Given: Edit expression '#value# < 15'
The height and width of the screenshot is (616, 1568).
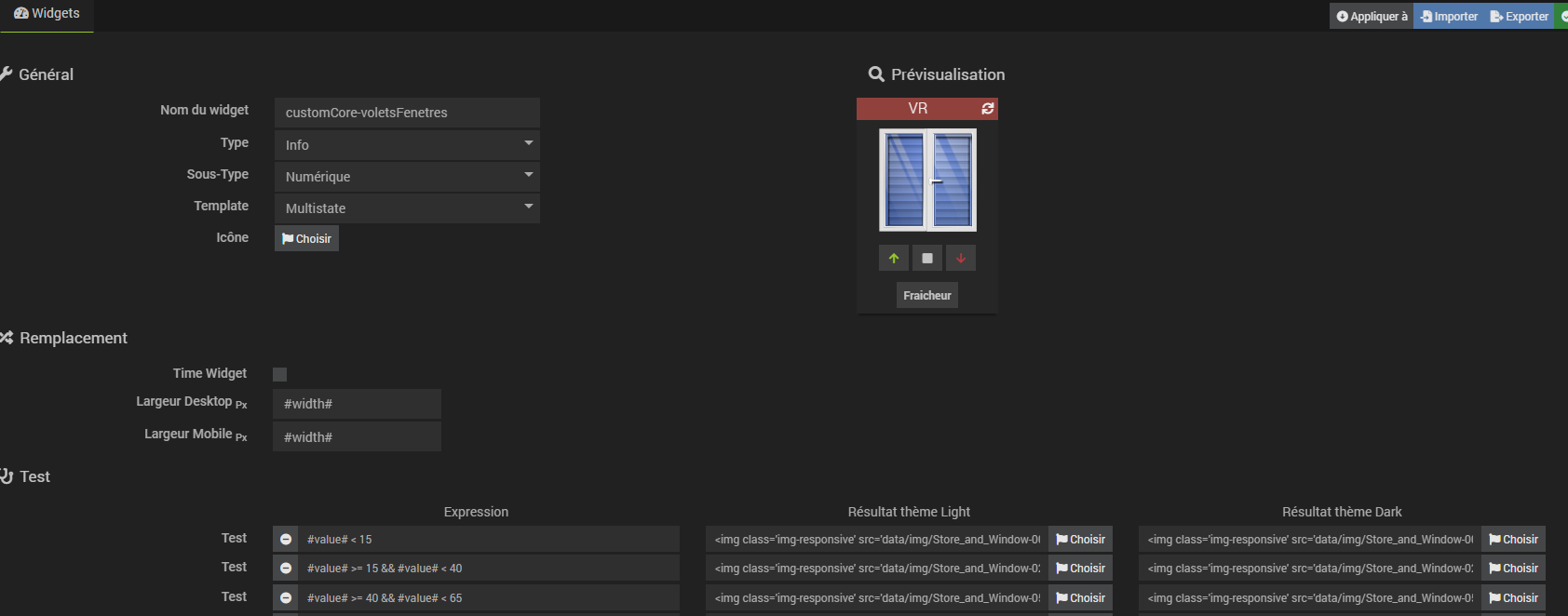Looking at the screenshot, I should tap(489, 539).
